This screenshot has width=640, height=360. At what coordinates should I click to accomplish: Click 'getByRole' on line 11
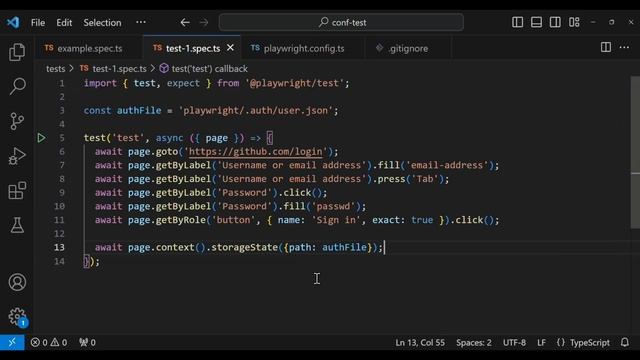[x=181, y=220]
